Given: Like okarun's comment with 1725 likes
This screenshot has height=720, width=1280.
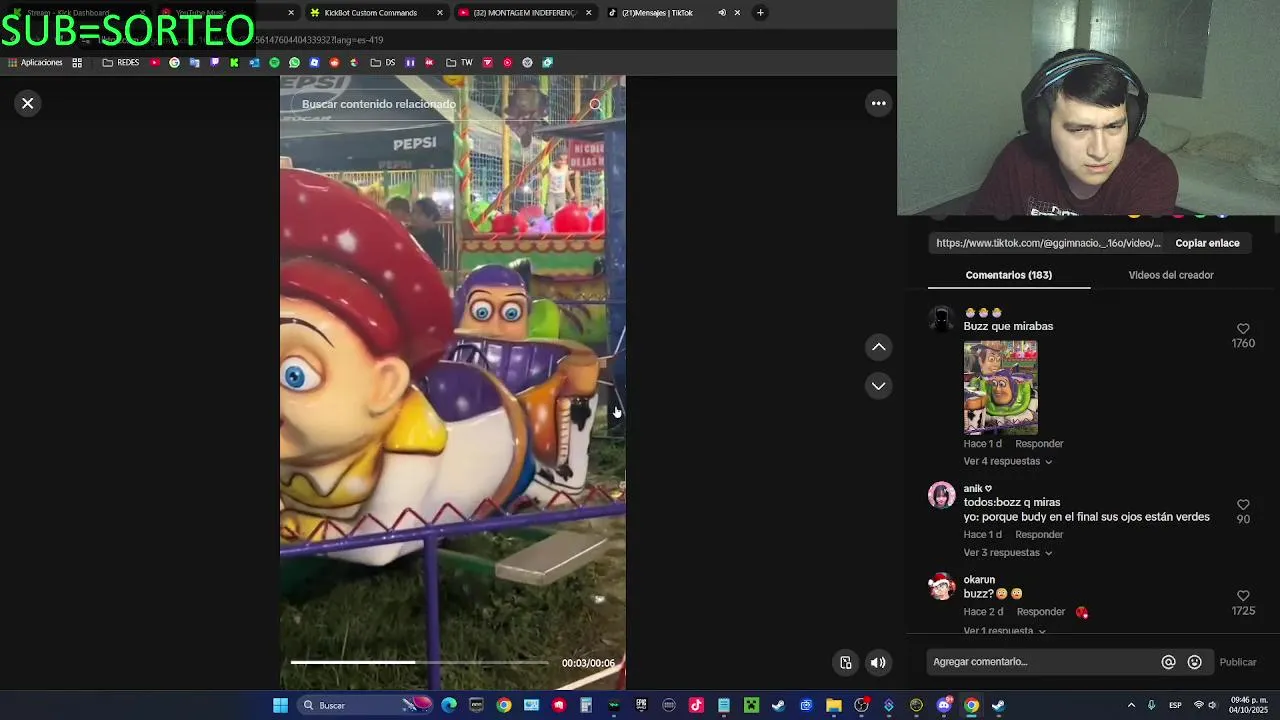Looking at the screenshot, I should (1243, 596).
